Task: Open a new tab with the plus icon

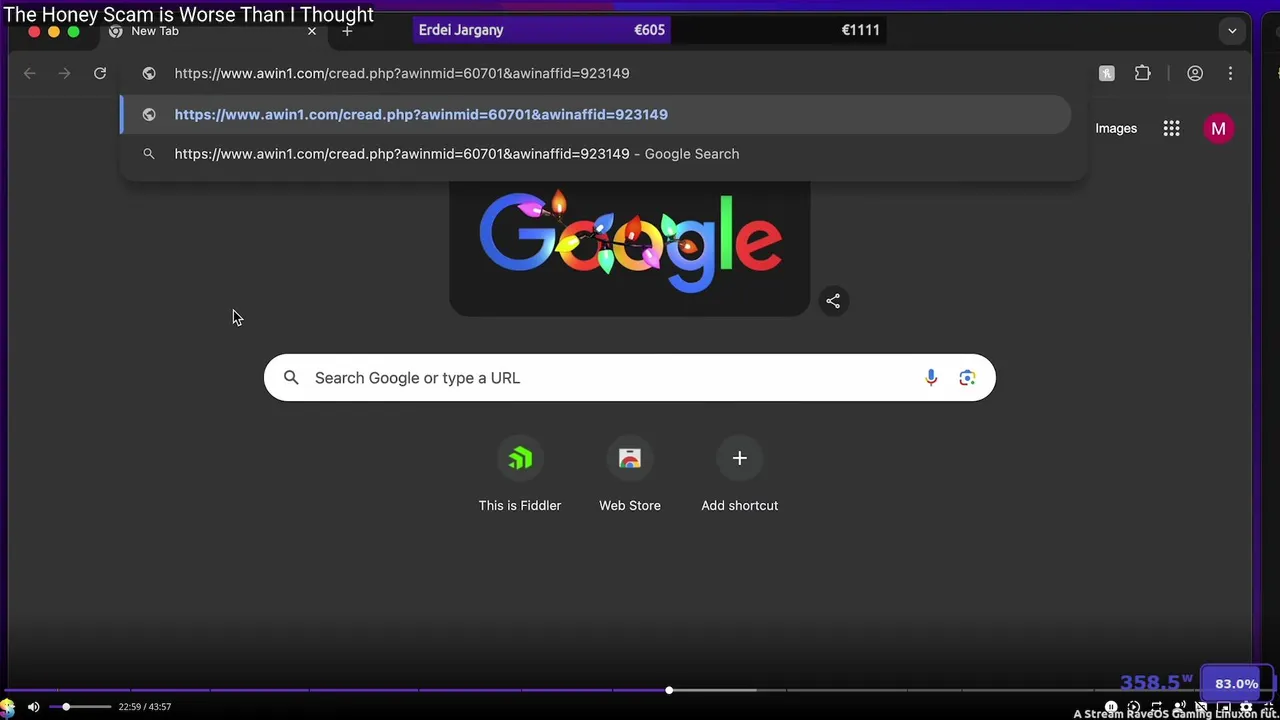Action: point(347,31)
